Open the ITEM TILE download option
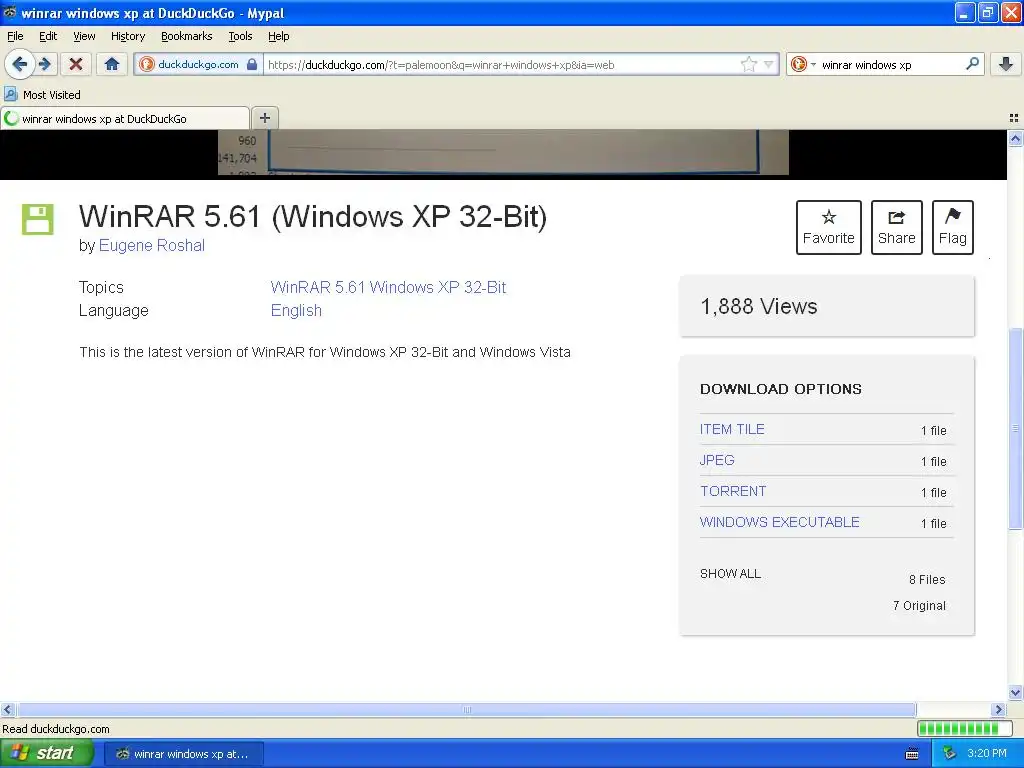 pyautogui.click(x=731, y=429)
